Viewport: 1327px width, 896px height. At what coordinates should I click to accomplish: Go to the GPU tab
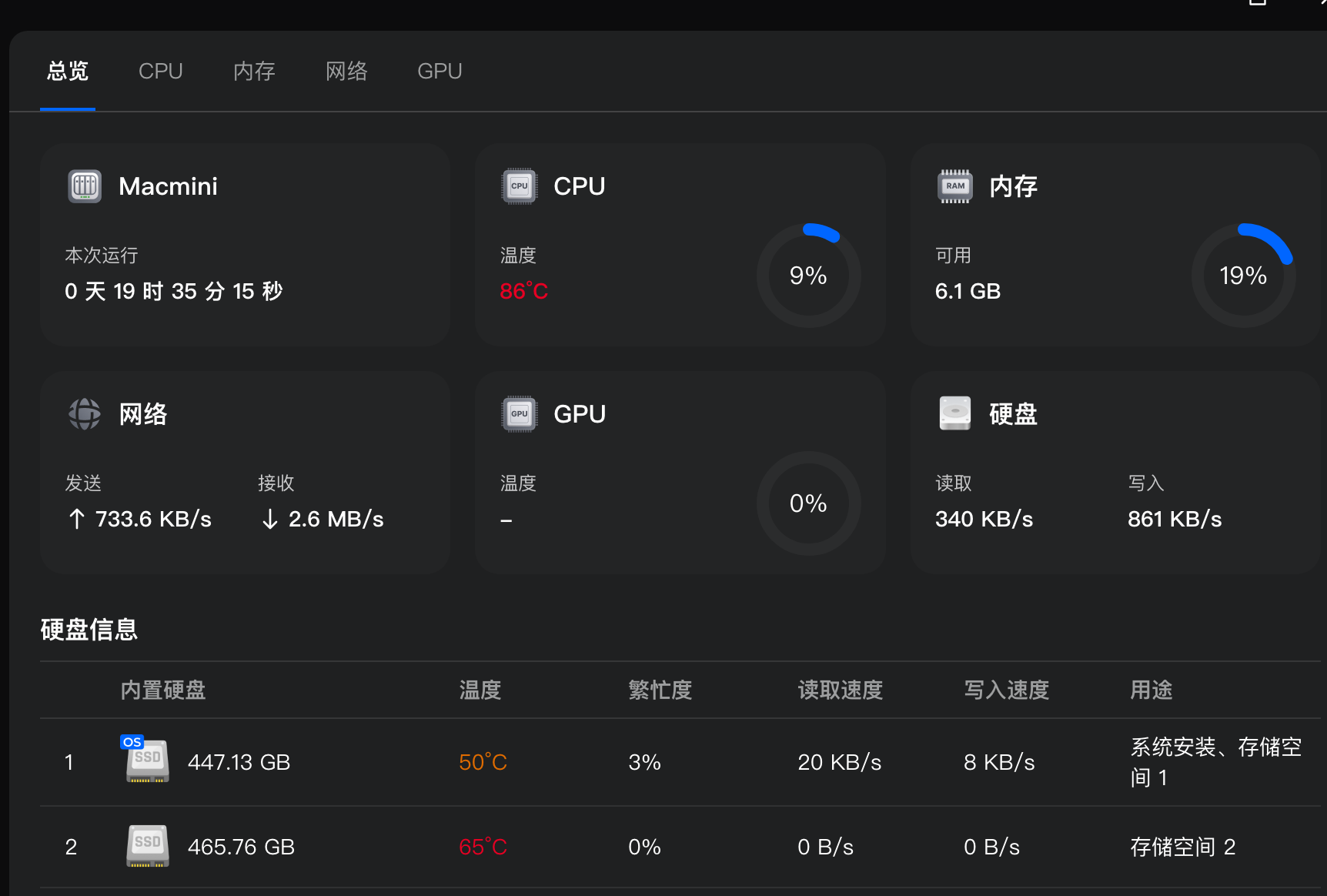(x=440, y=72)
